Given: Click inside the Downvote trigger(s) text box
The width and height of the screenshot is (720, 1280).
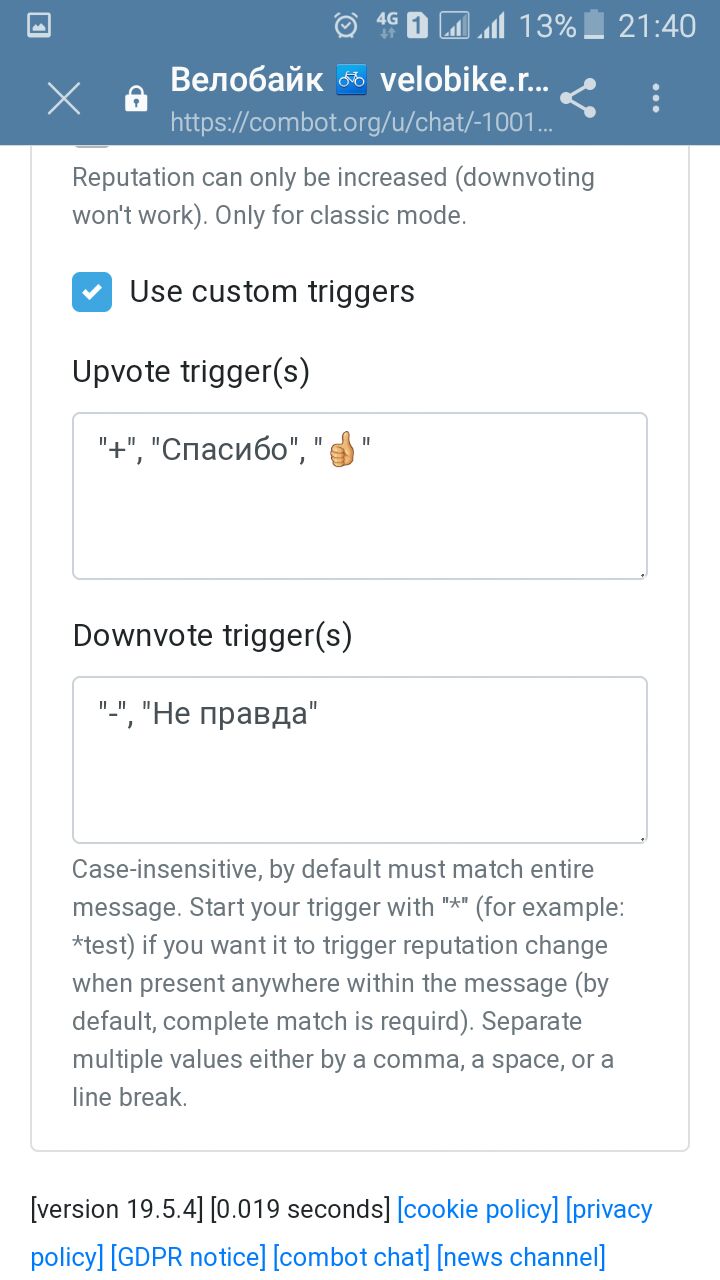Looking at the screenshot, I should [360, 760].
